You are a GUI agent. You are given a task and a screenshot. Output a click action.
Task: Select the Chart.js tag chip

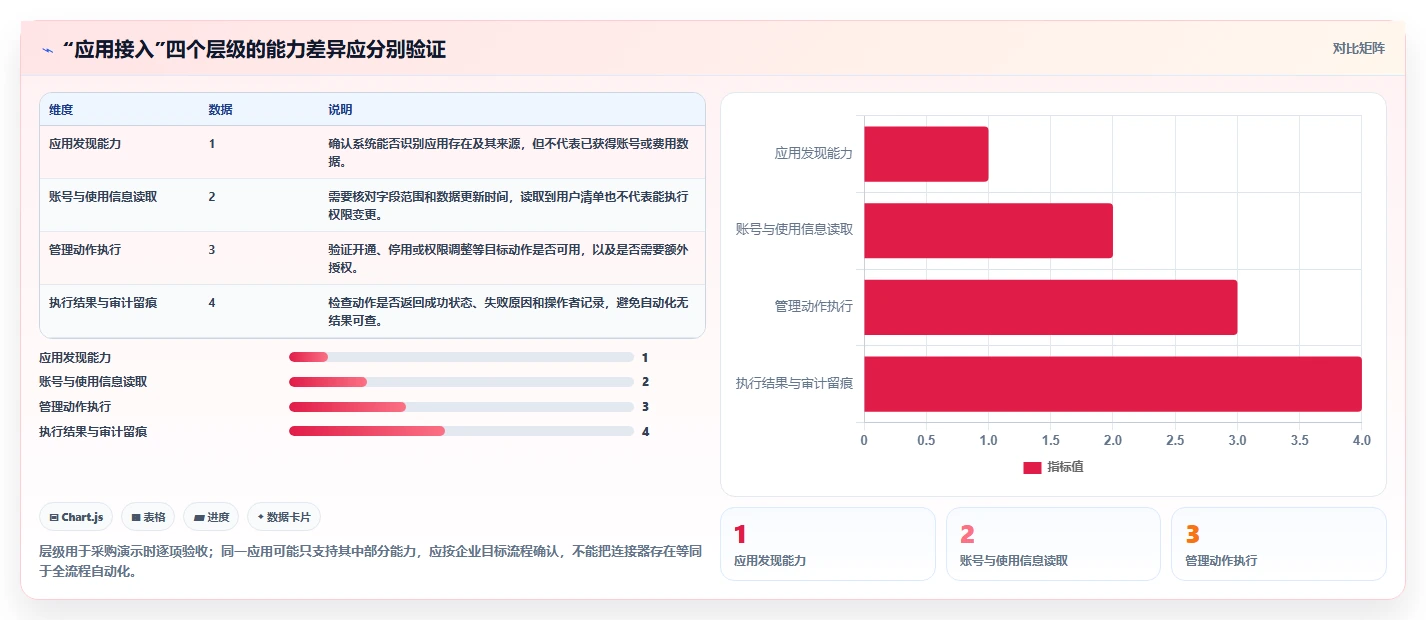point(76,517)
